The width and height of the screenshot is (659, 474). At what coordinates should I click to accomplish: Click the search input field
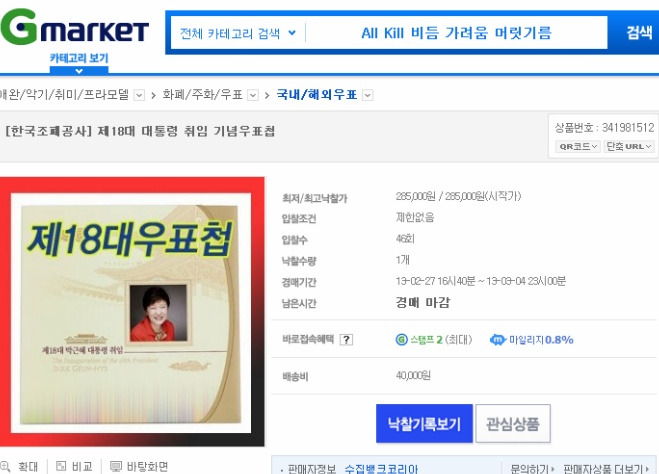(x=456, y=33)
